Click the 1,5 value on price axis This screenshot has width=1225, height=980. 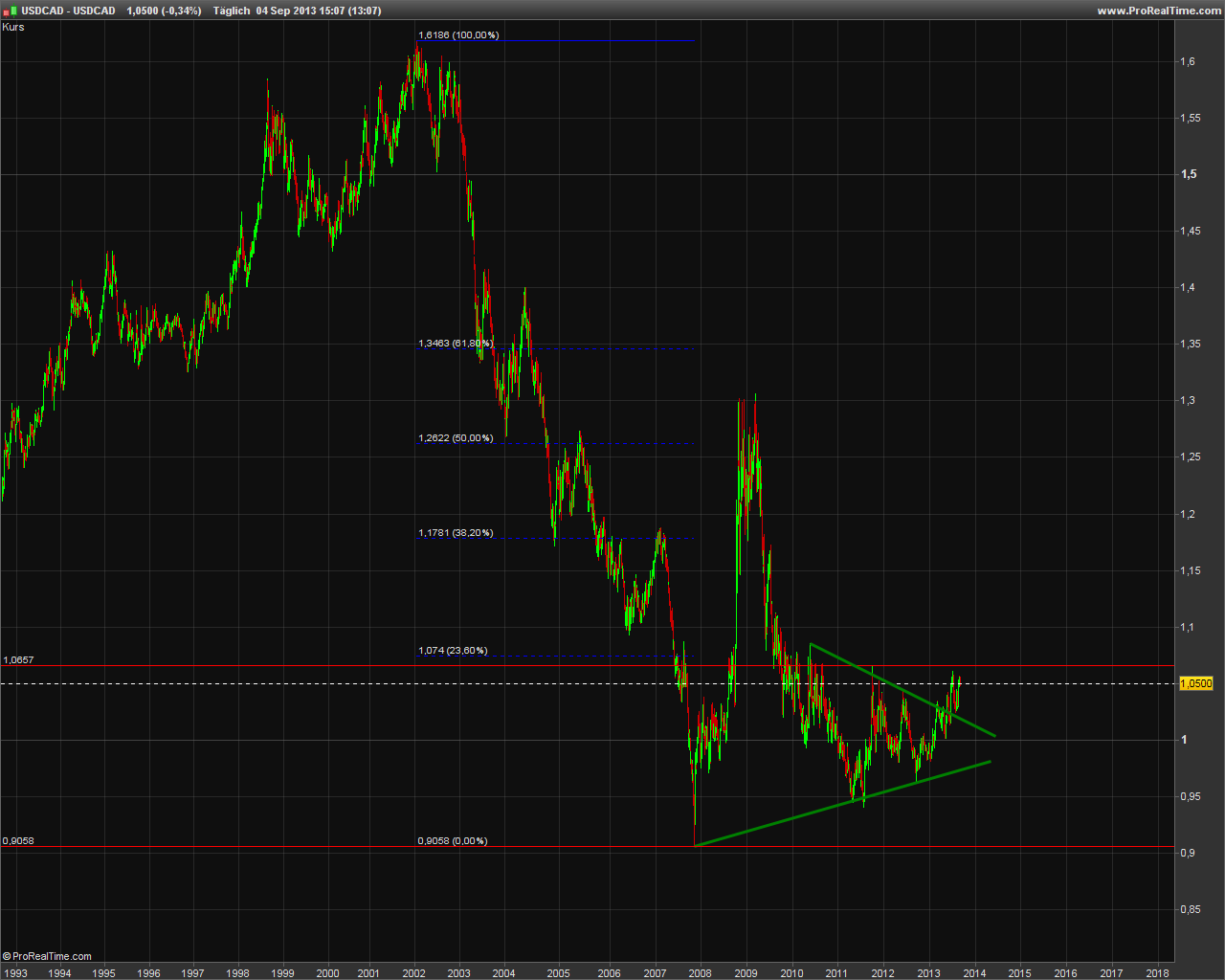coord(1189,174)
